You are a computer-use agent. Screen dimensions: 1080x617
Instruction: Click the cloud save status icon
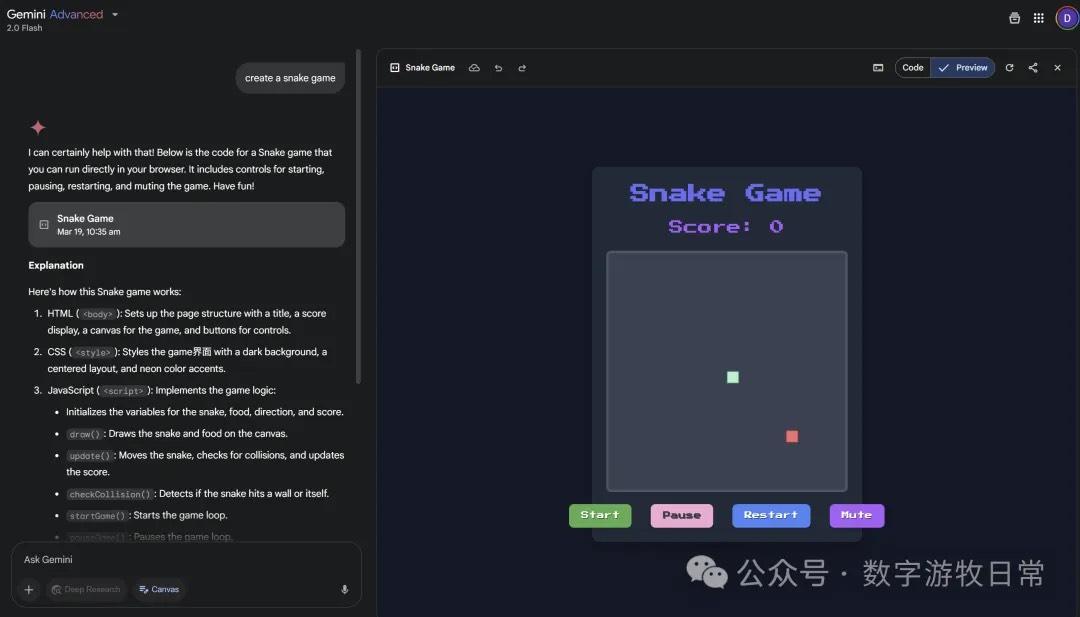474,68
